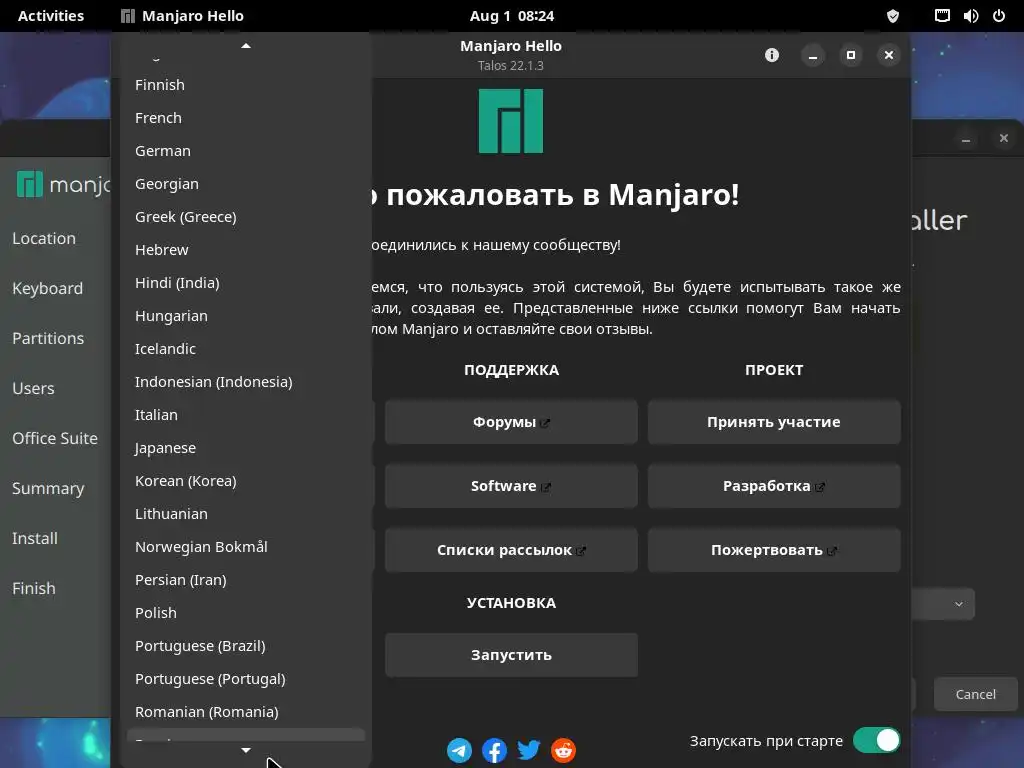The image size is (1024, 768).
Task: Click the scroll-down arrow of language list
Action: (246, 750)
